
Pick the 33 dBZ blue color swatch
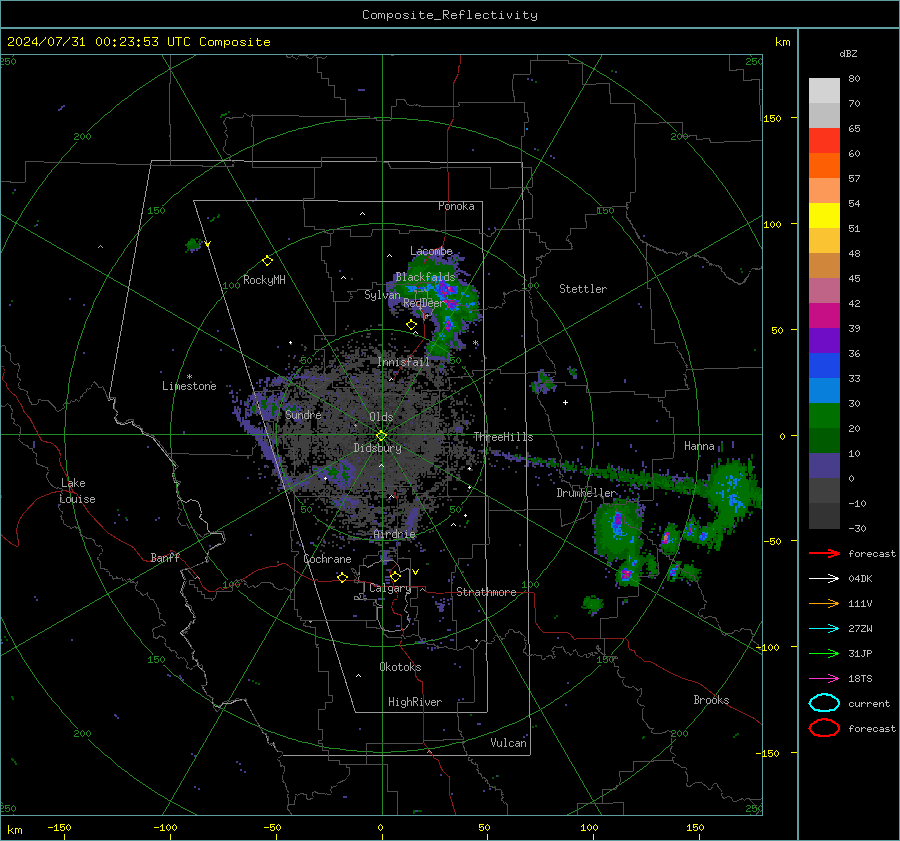pos(824,365)
